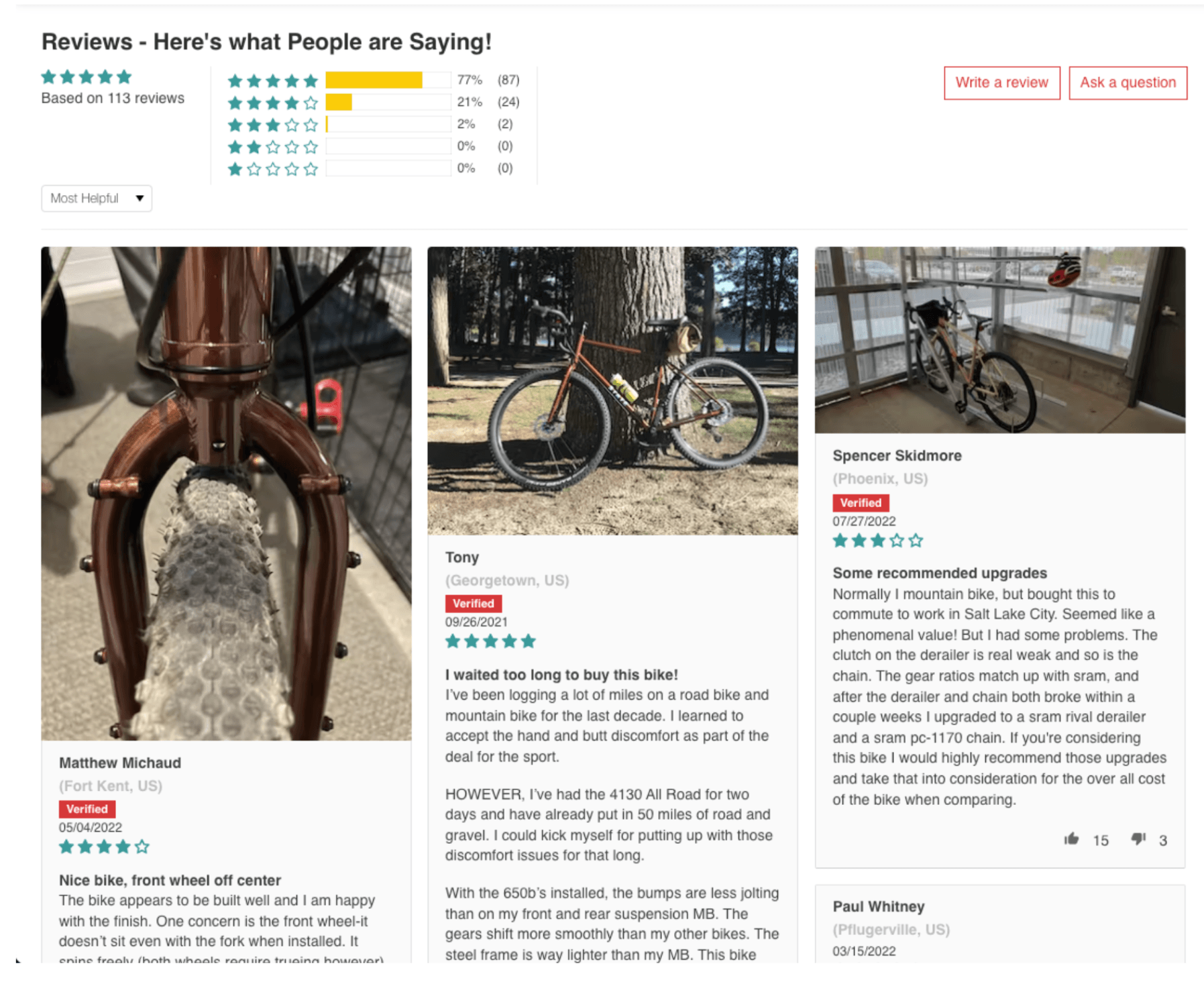Viewport: 1204px width, 982px height.
Task: Click the Ask a question button
Action: (x=1127, y=83)
